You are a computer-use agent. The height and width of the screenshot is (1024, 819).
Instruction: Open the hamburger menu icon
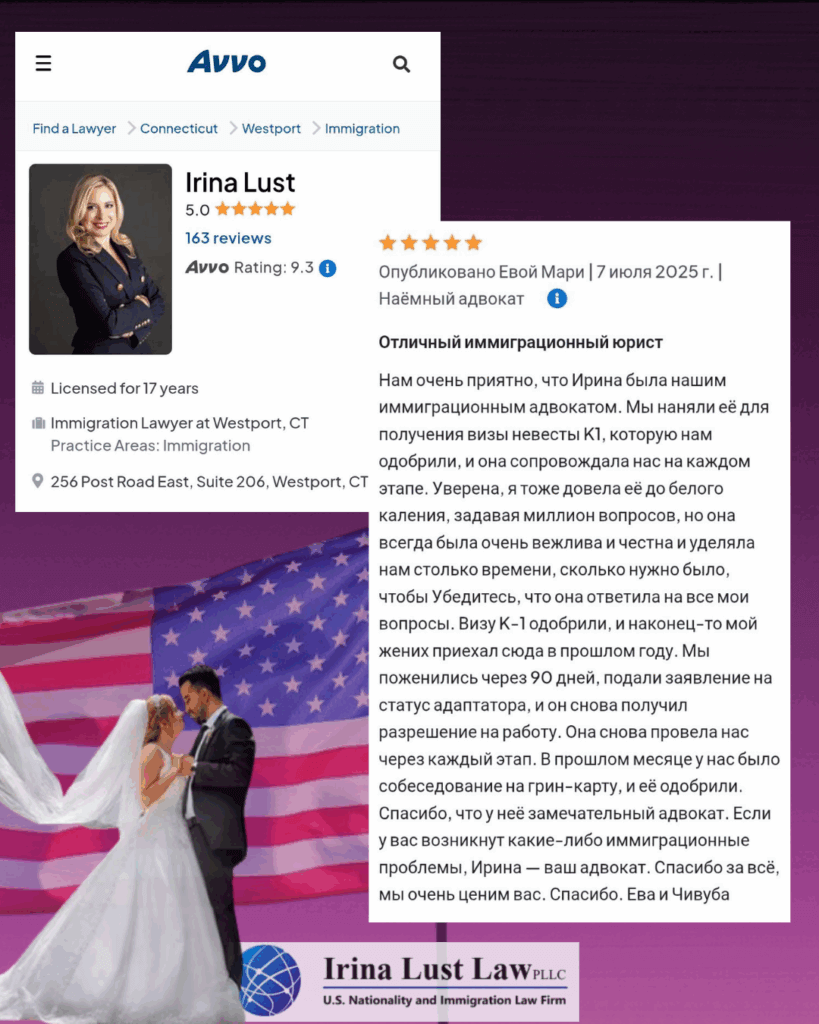pyautogui.click(x=43, y=63)
